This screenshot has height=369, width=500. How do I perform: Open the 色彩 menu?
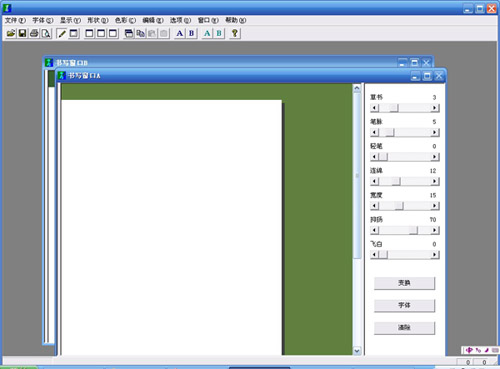point(125,20)
